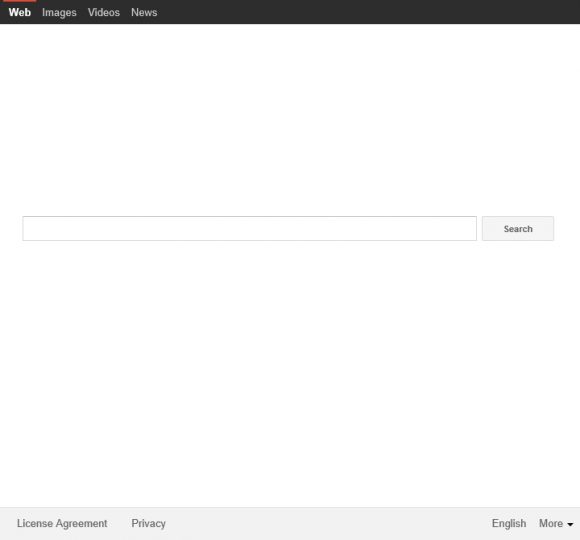Read the License Agreement terms

click(62, 523)
